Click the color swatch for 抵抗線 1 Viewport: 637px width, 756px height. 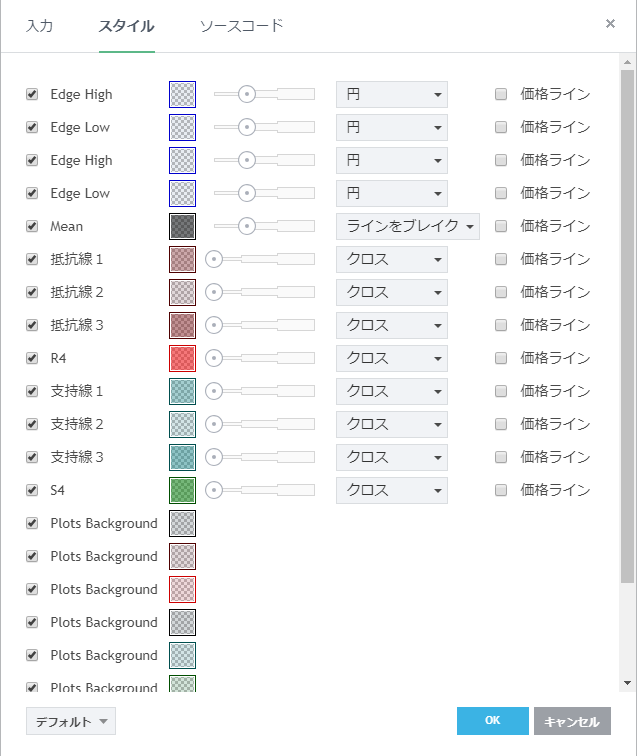[182, 259]
